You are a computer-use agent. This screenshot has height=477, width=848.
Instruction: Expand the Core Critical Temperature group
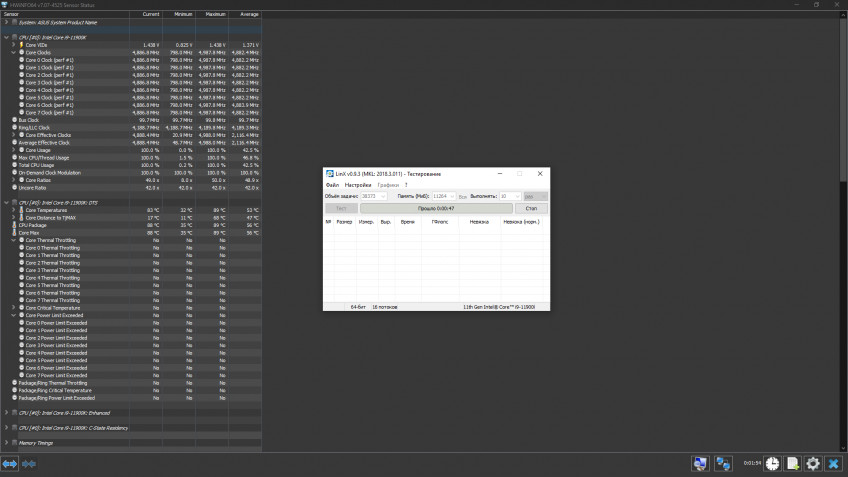click(x=14, y=308)
